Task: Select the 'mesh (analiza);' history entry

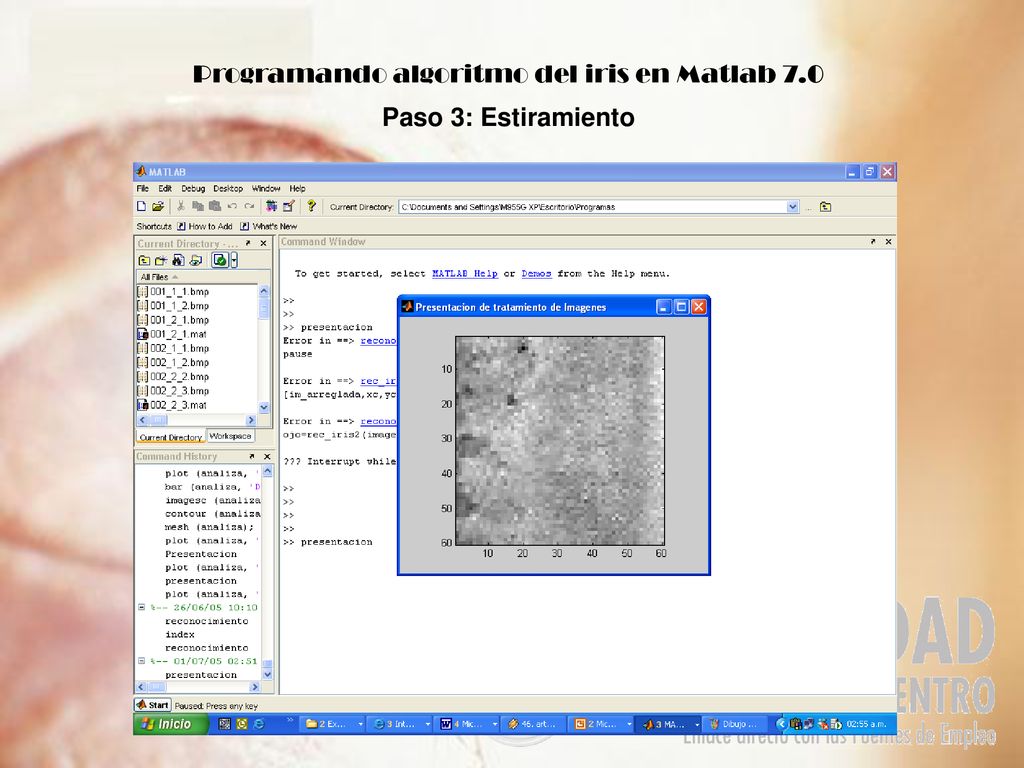Action: tap(209, 528)
